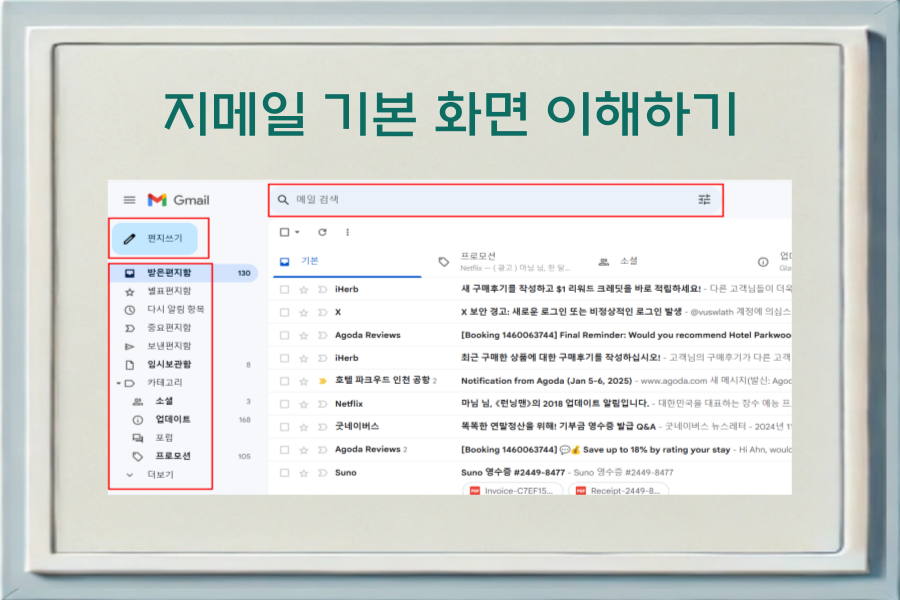Click the tag icon beside 프로모션 sidebar
The height and width of the screenshot is (600, 900).
point(138,456)
